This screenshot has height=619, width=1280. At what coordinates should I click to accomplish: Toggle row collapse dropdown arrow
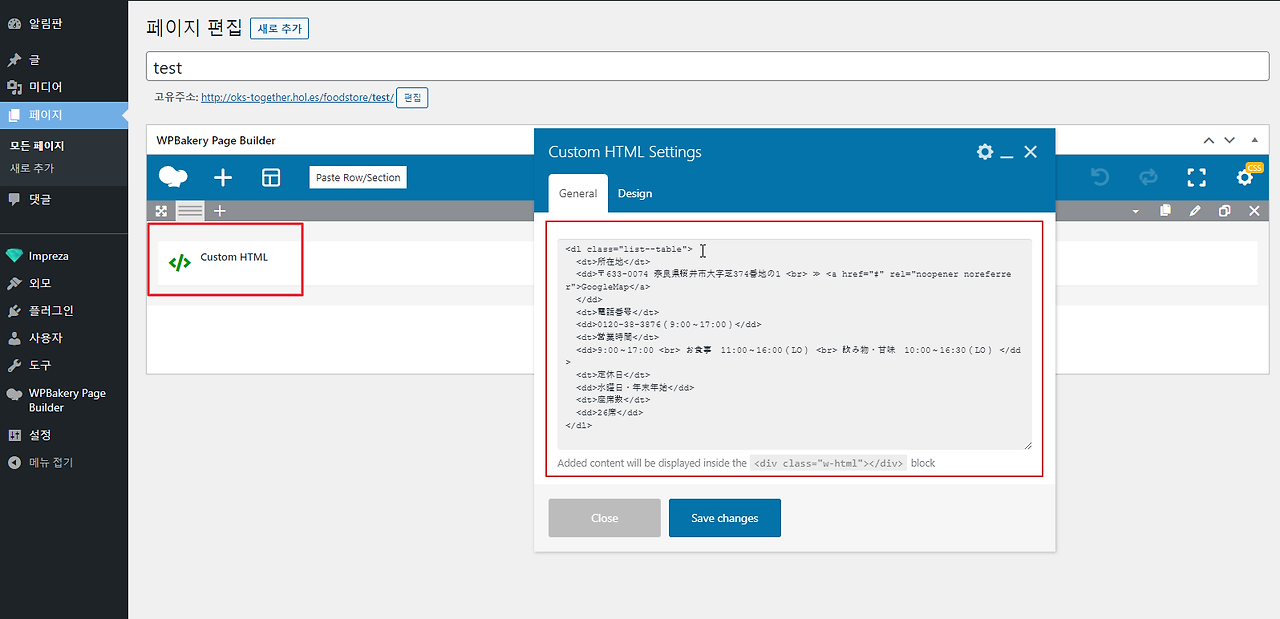point(1135,211)
